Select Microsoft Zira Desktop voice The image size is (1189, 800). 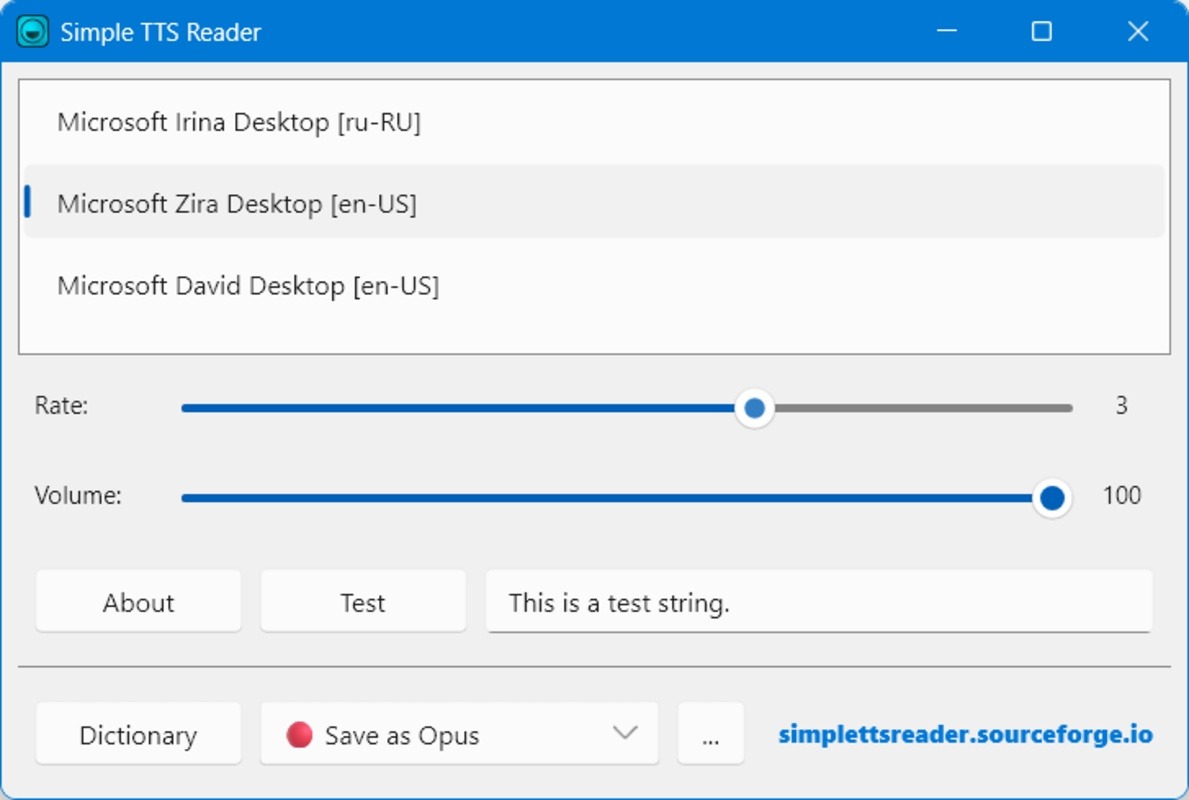237,204
